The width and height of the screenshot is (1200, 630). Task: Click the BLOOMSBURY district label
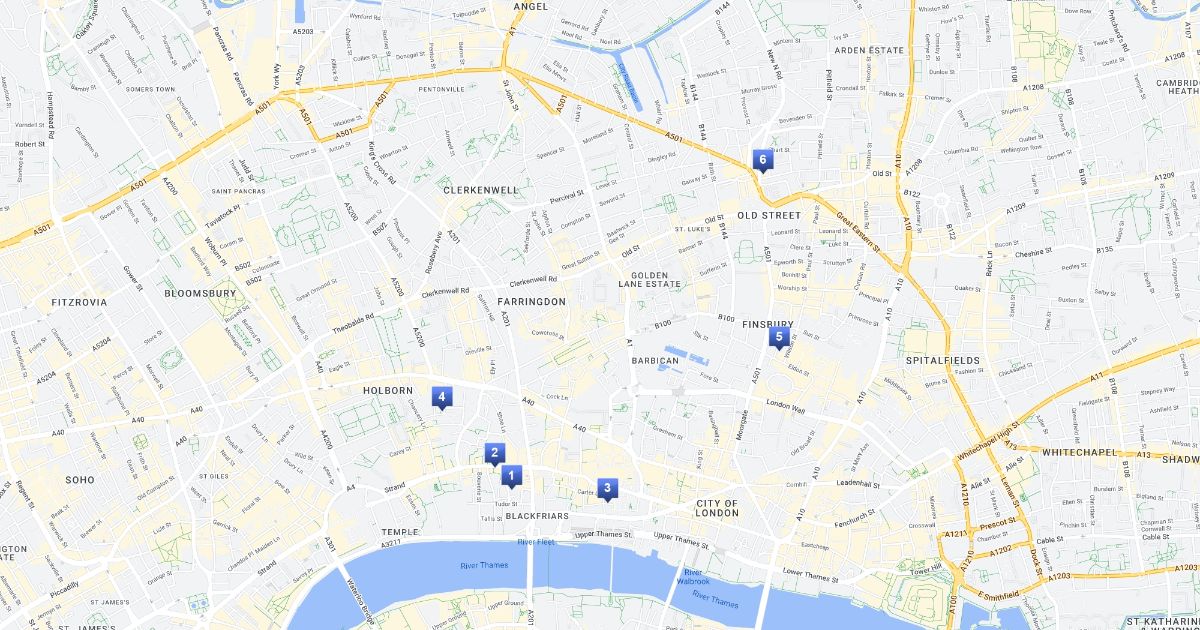click(200, 294)
